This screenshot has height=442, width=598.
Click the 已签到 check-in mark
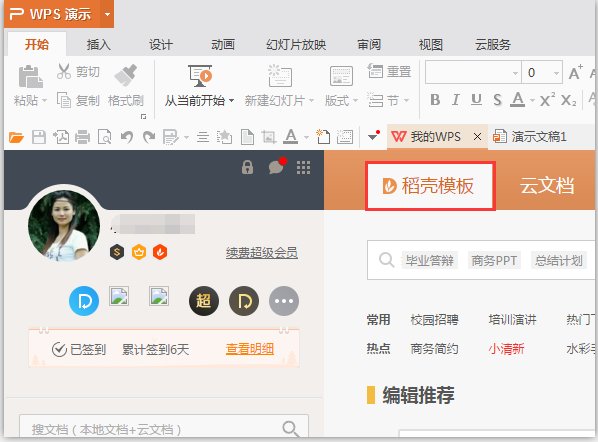pyautogui.click(x=59, y=349)
